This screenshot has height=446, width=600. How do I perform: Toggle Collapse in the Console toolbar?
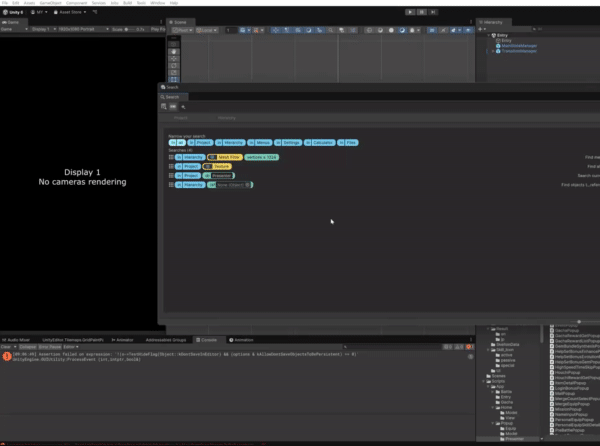tap(20, 346)
